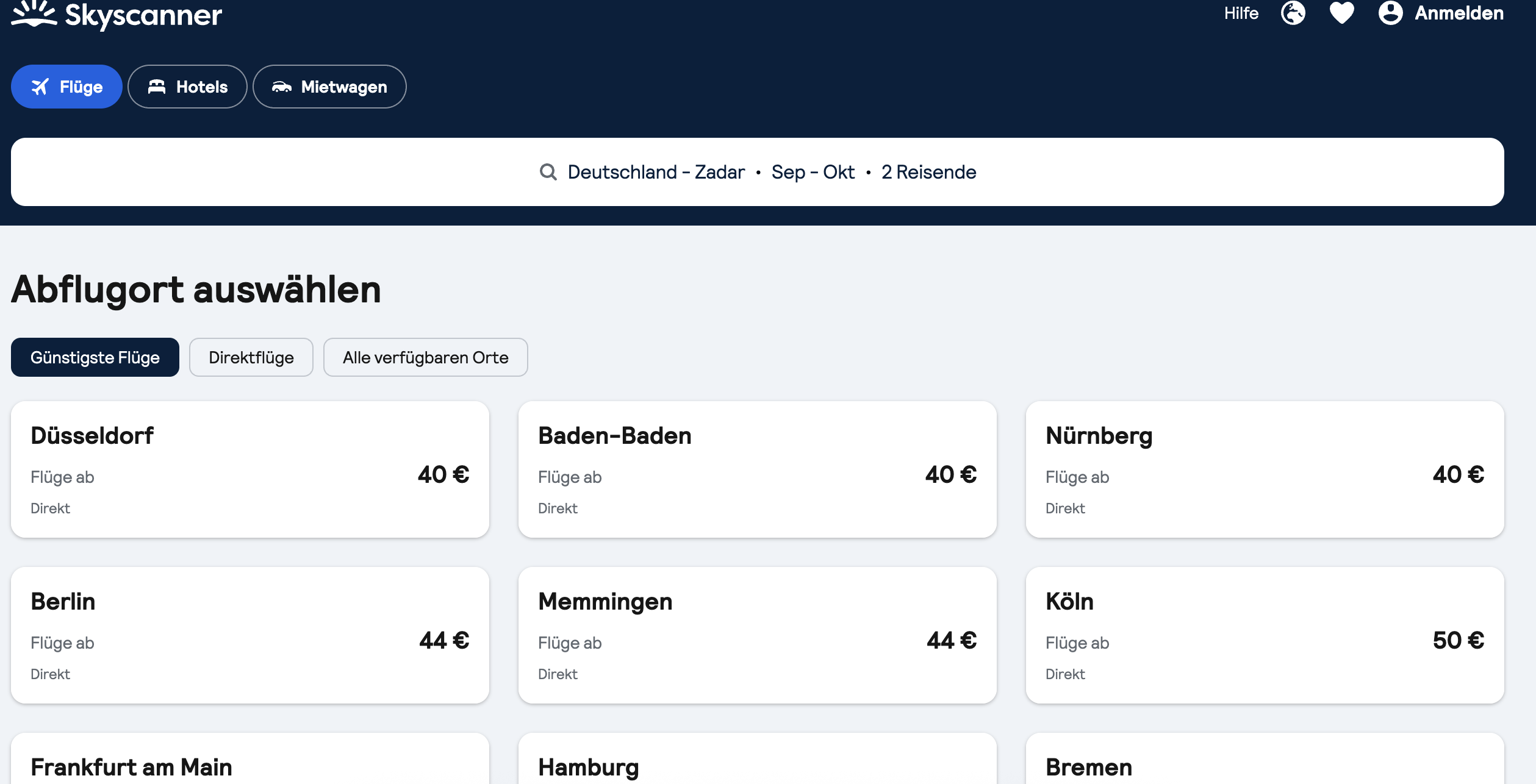The height and width of the screenshot is (784, 1536).
Task: Click the car icon on Mietwagen
Action: click(x=281, y=87)
